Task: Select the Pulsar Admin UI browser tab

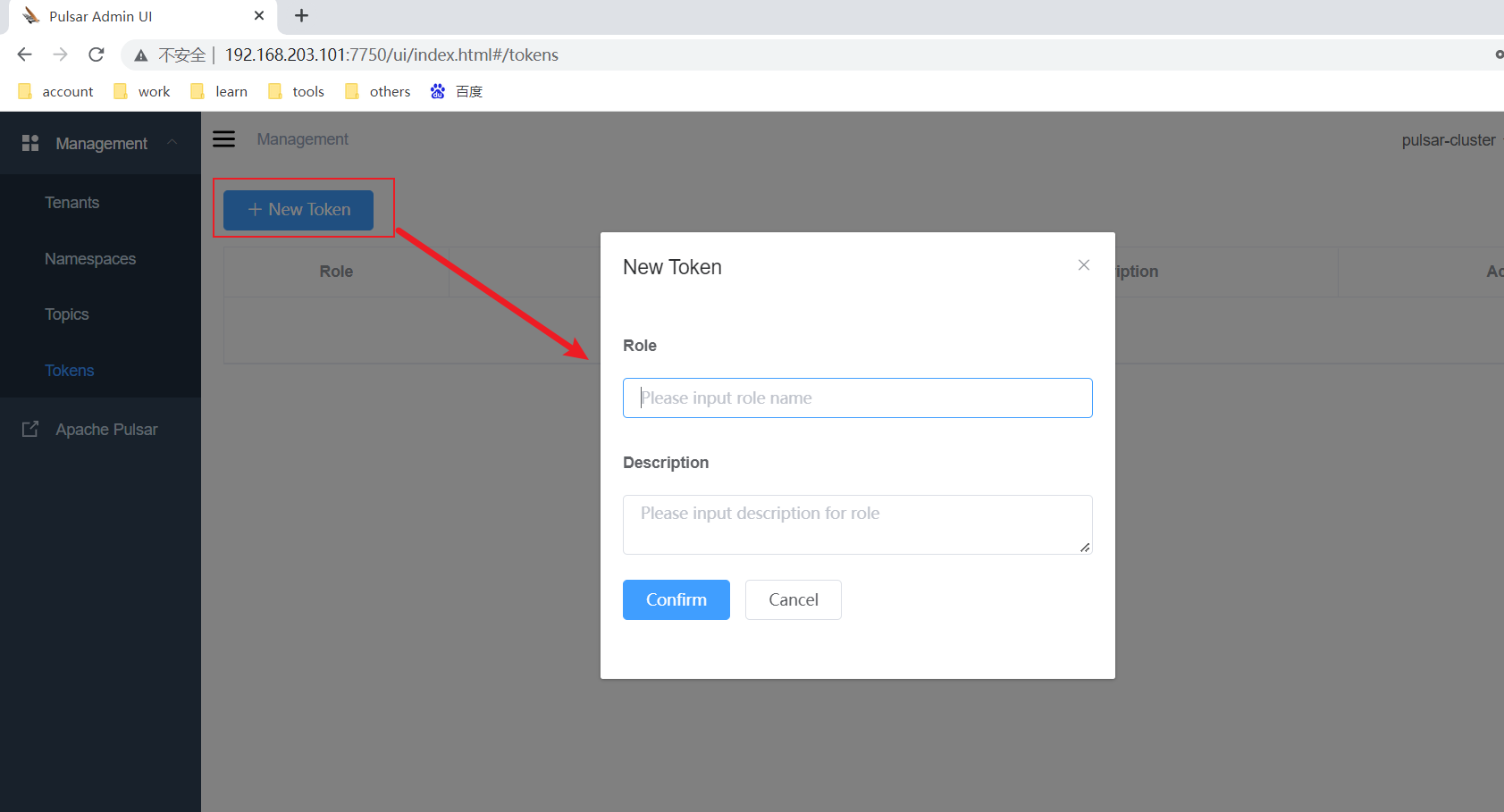Action: 134,16
